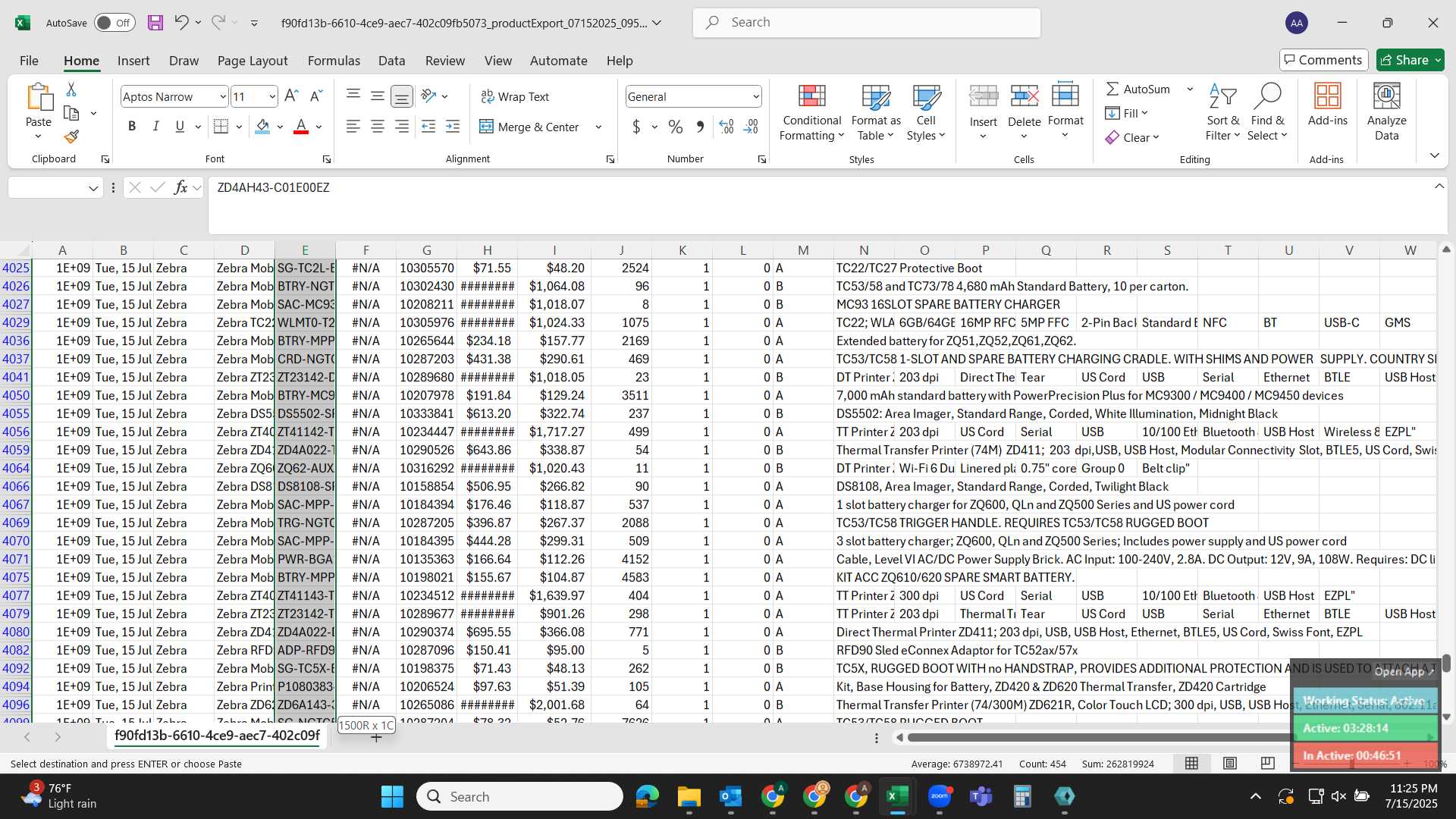This screenshot has height=819, width=1456.
Task: Open Cell Styles menu
Action: pyautogui.click(x=925, y=112)
